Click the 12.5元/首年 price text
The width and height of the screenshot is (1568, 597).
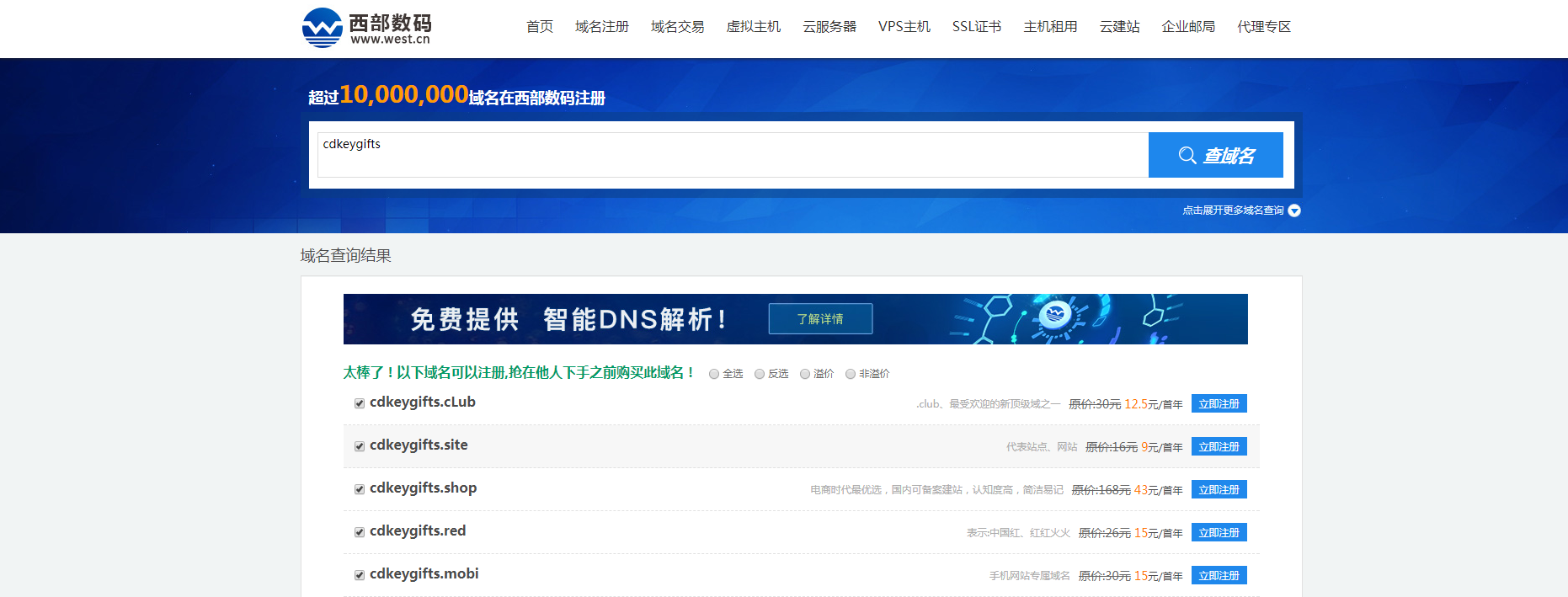click(x=1154, y=404)
